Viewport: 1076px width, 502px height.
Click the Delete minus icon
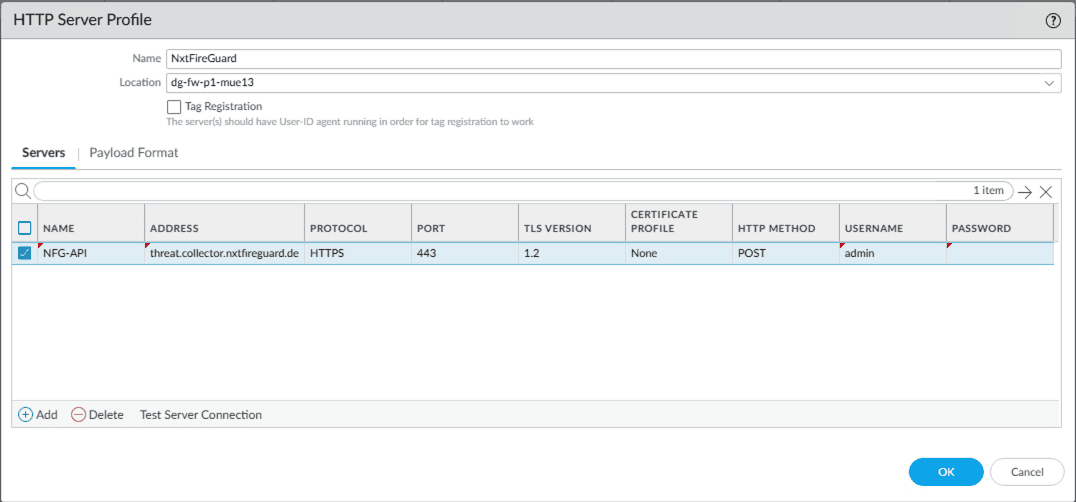pyautogui.click(x=79, y=414)
